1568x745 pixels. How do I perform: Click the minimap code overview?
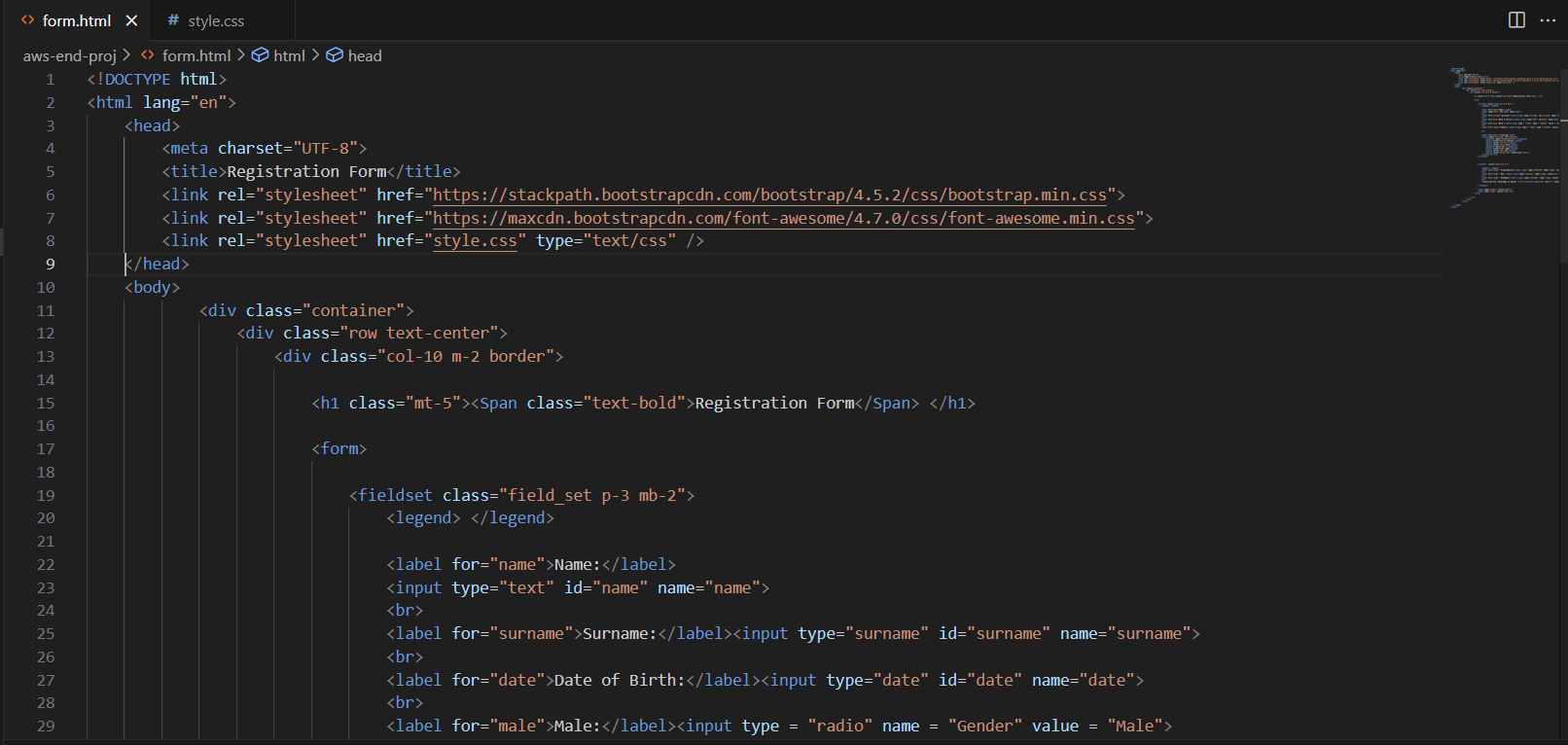click(x=1504, y=136)
